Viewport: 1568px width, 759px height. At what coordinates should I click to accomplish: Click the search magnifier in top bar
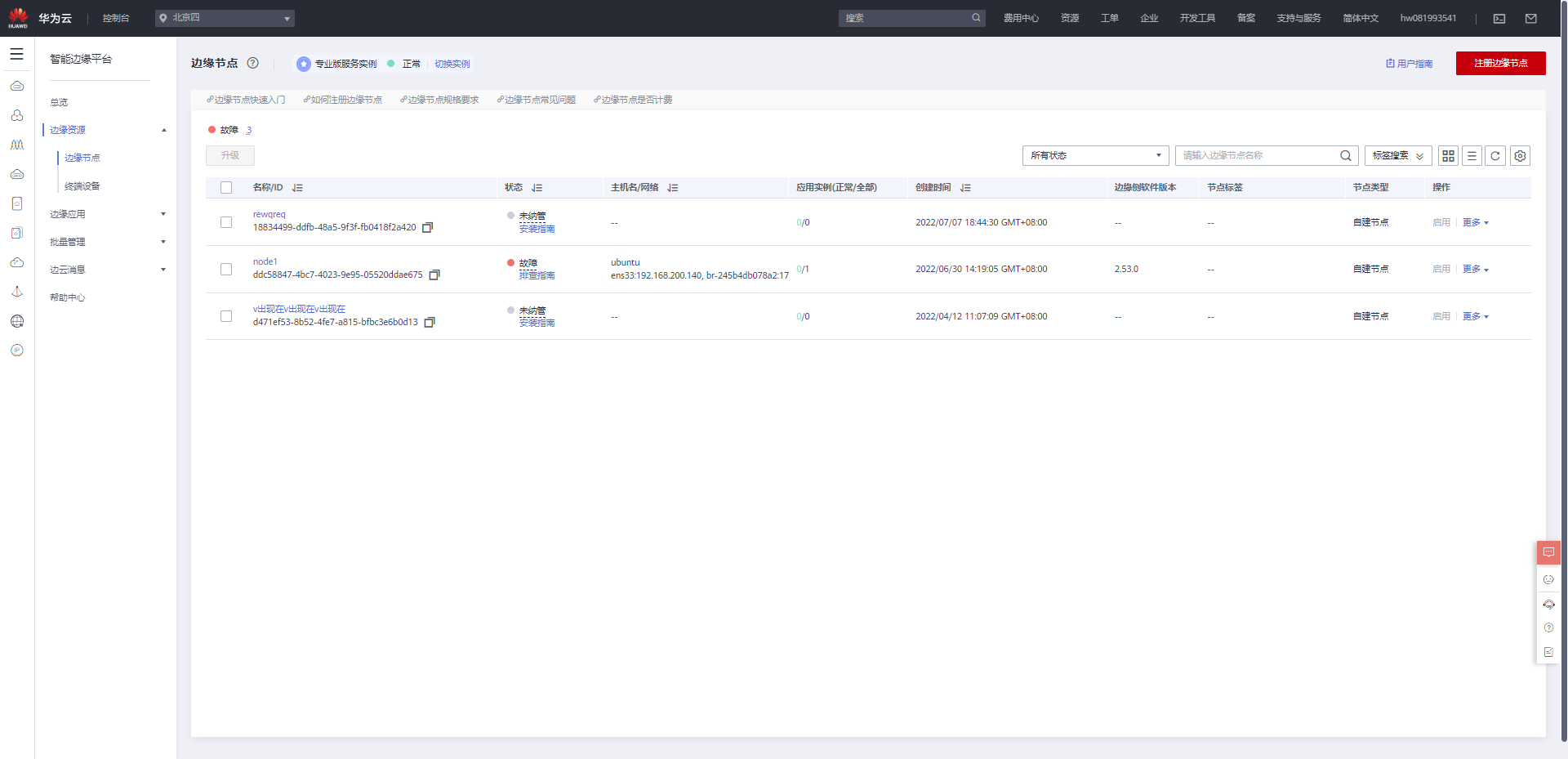click(976, 18)
